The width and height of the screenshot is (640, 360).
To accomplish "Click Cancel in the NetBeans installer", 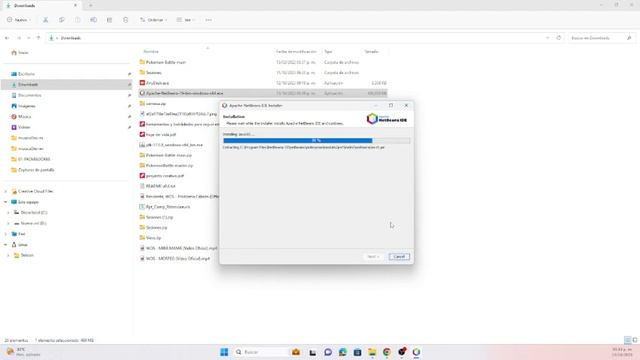I will point(399,257).
